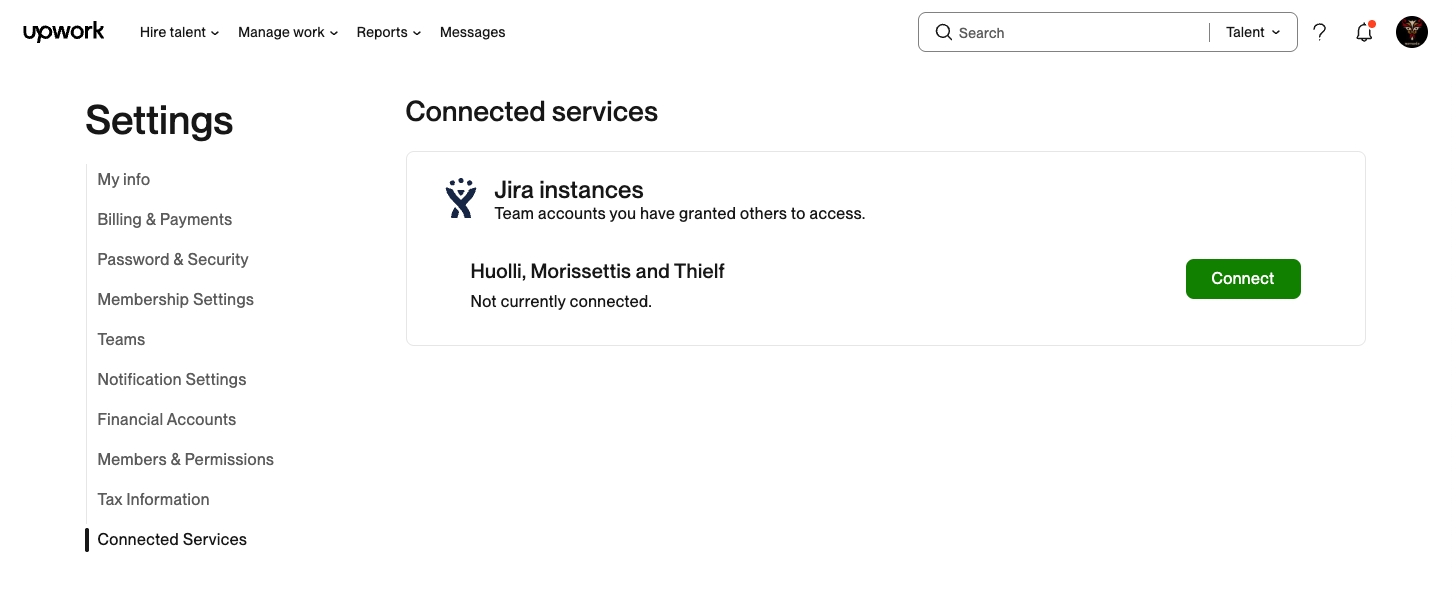Expand the Reports menu
The width and height of the screenshot is (1452, 616).
(389, 32)
